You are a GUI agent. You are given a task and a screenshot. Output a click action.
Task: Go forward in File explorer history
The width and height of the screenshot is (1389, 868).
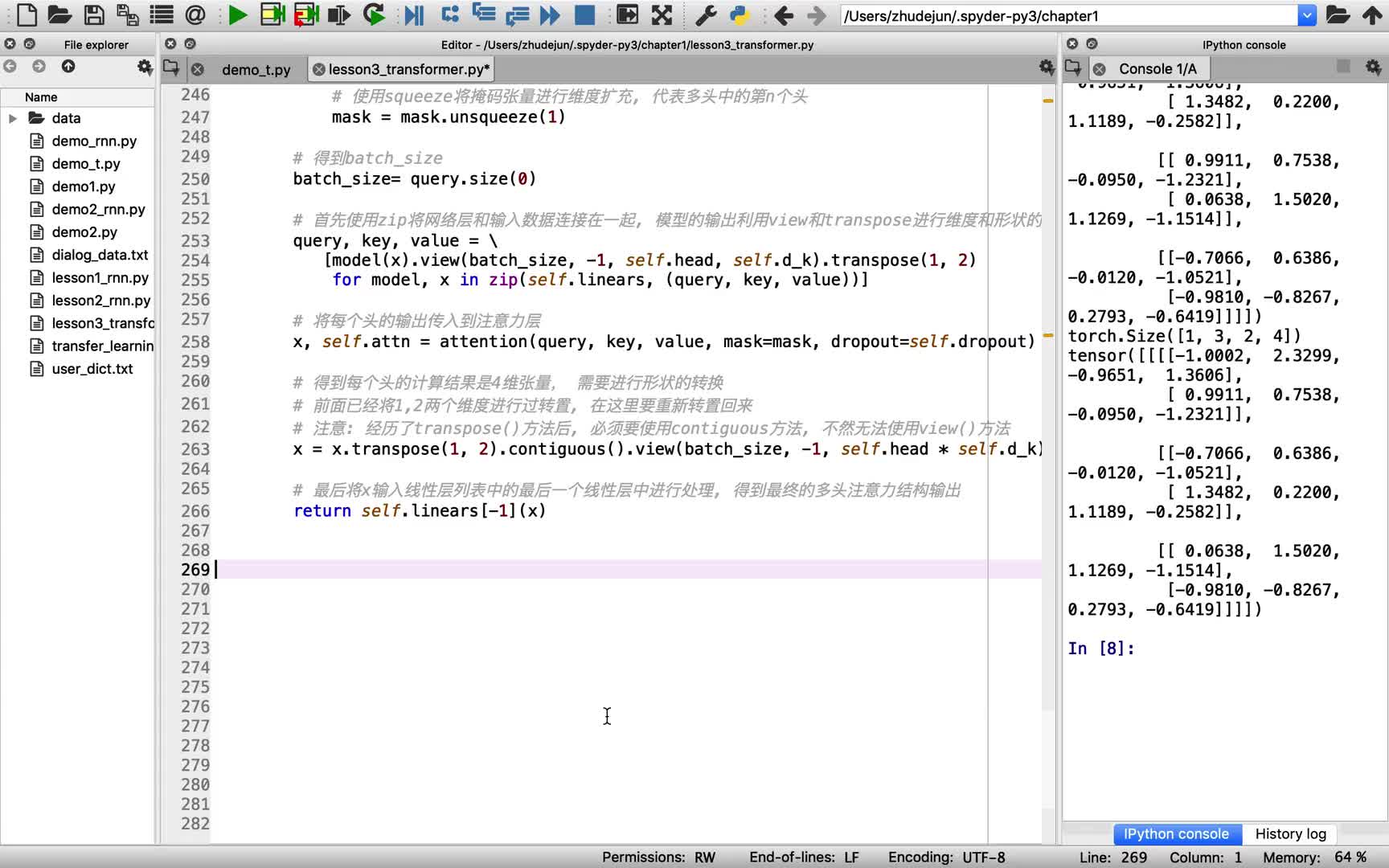39,67
